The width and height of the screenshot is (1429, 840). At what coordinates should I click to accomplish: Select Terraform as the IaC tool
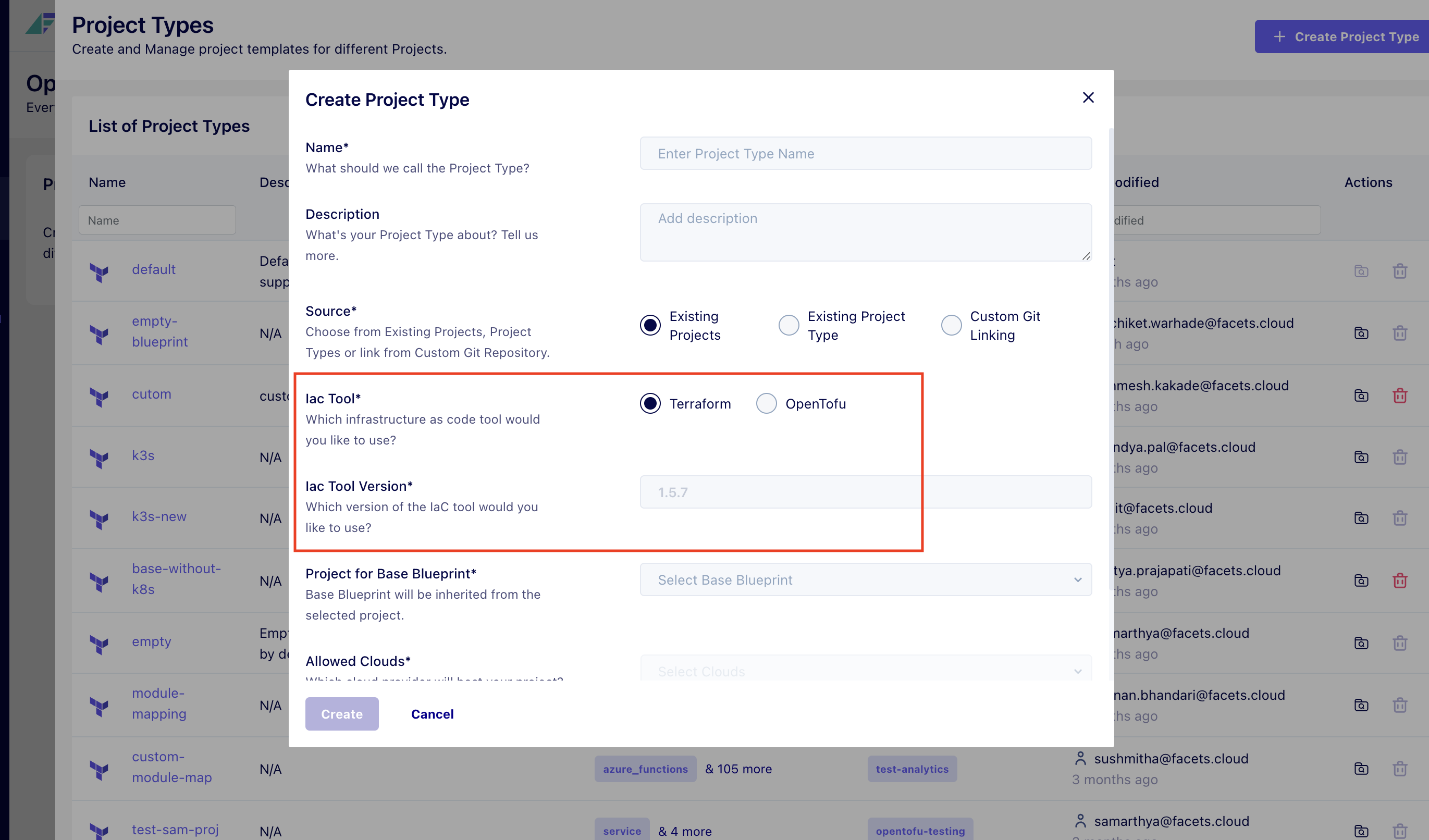pos(650,404)
